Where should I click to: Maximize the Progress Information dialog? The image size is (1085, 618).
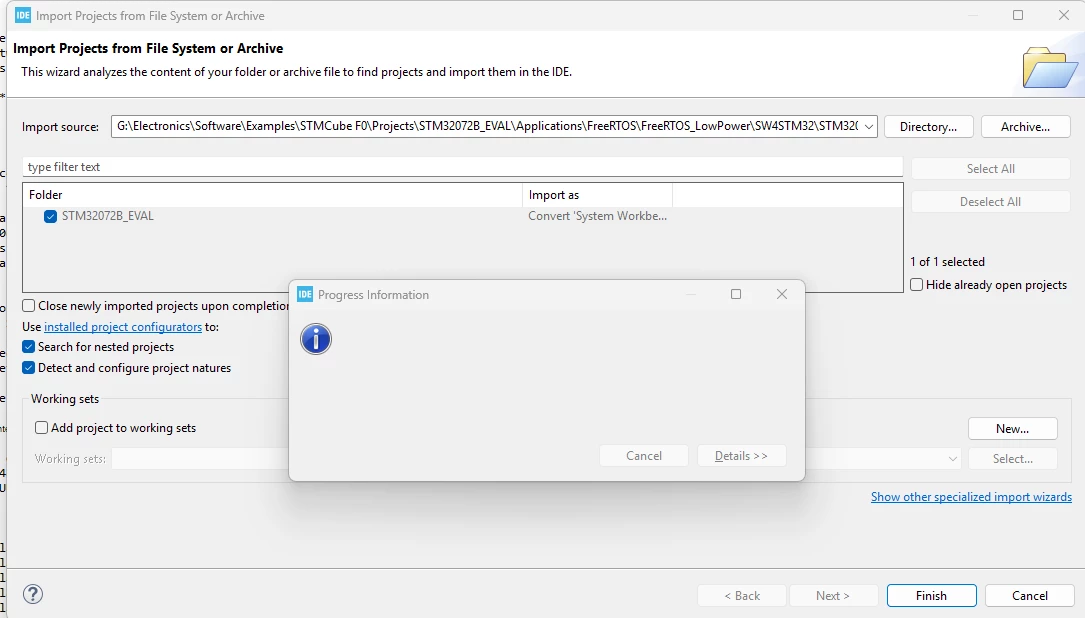pos(736,294)
